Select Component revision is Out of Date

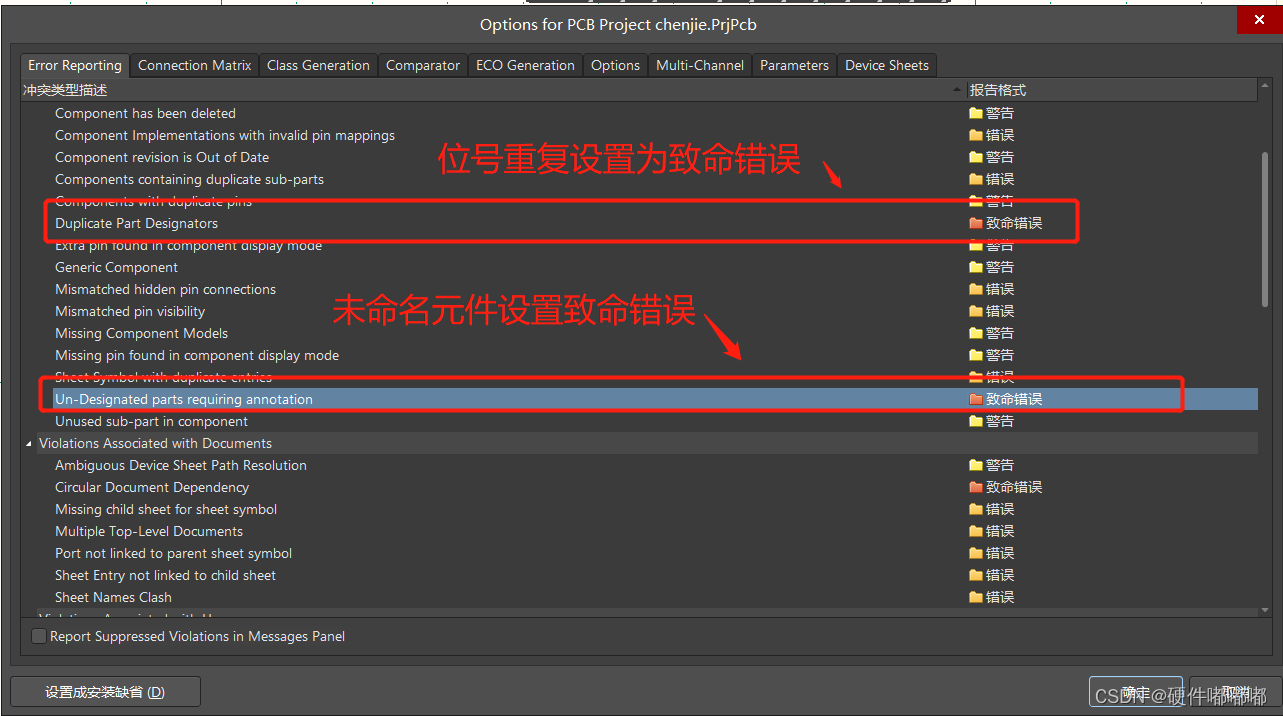[162, 157]
